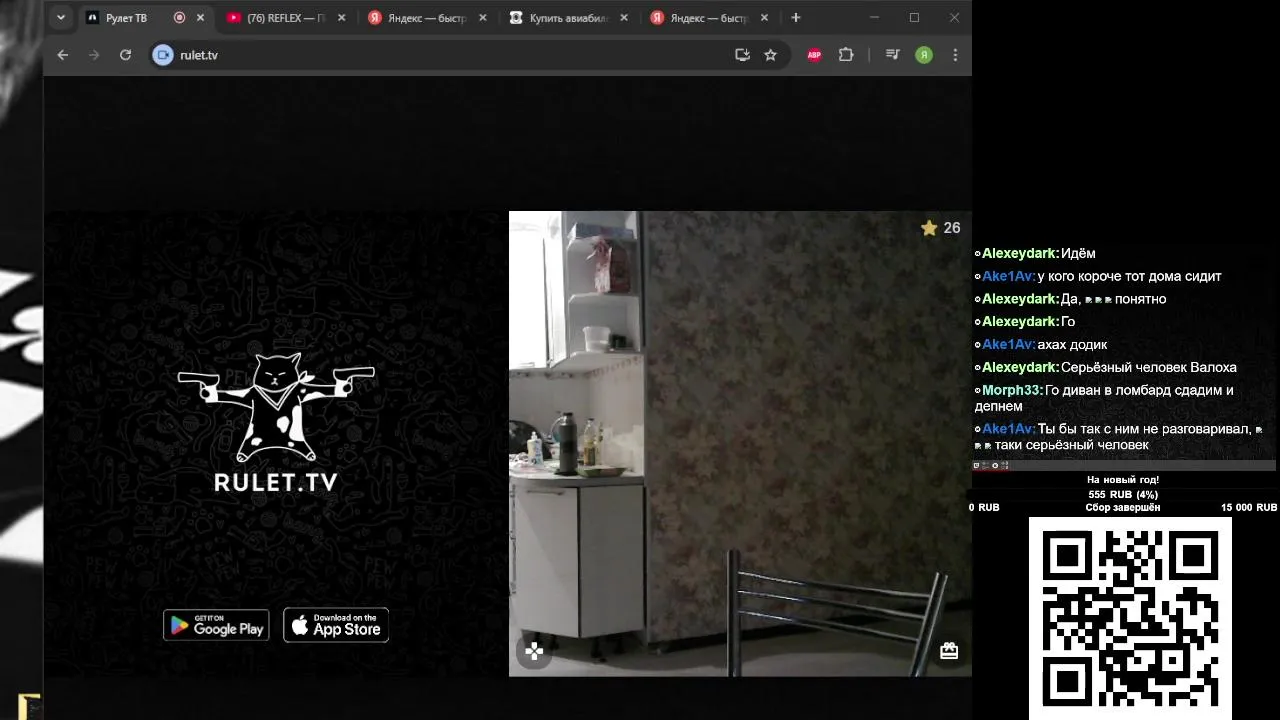Click the game controller icon on video
Viewport: 1280px width, 720px height.
[x=534, y=652]
